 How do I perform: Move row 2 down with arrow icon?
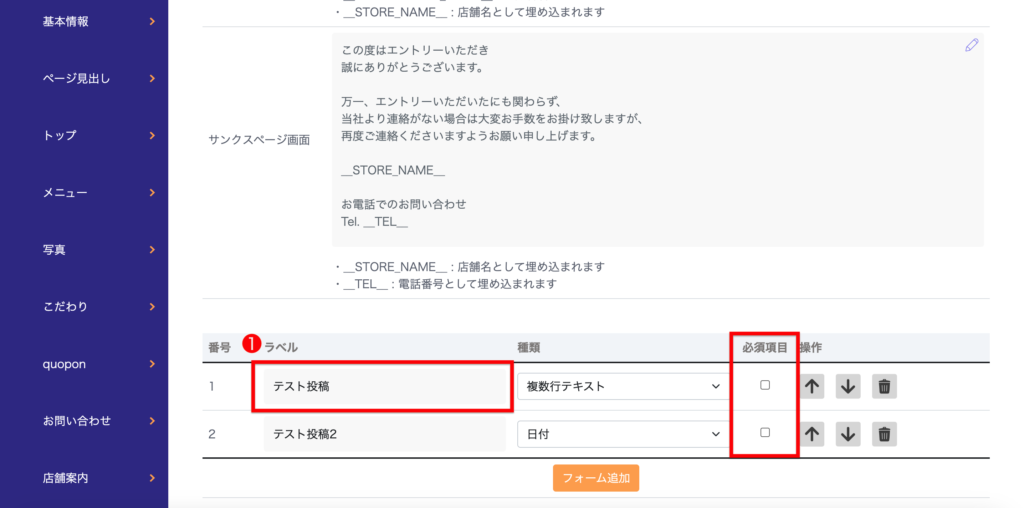point(848,434)
